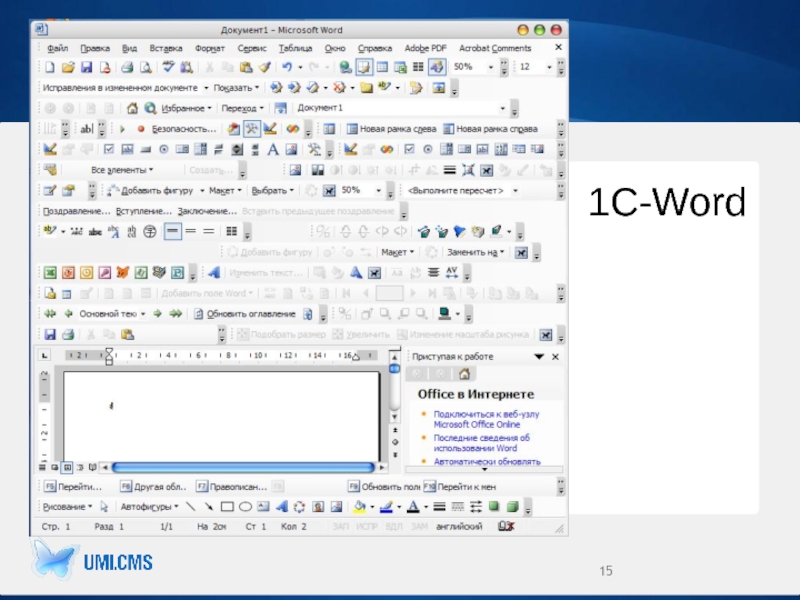Open the Правка menu
800x600 pixels.
[x=95, y=48]
